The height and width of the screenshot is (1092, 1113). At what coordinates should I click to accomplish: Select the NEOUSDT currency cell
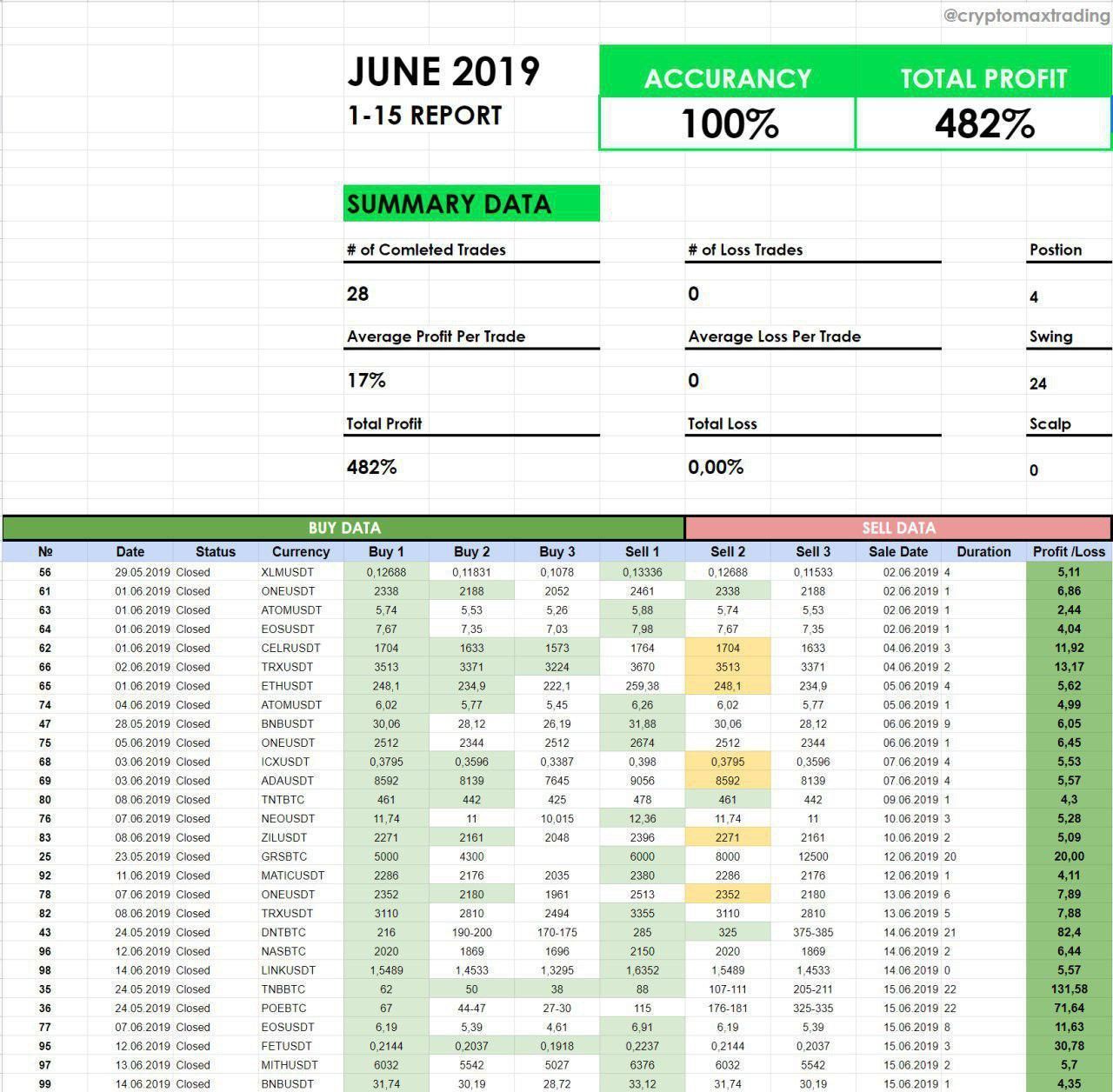pyautogui.click(x=301, y=818)
